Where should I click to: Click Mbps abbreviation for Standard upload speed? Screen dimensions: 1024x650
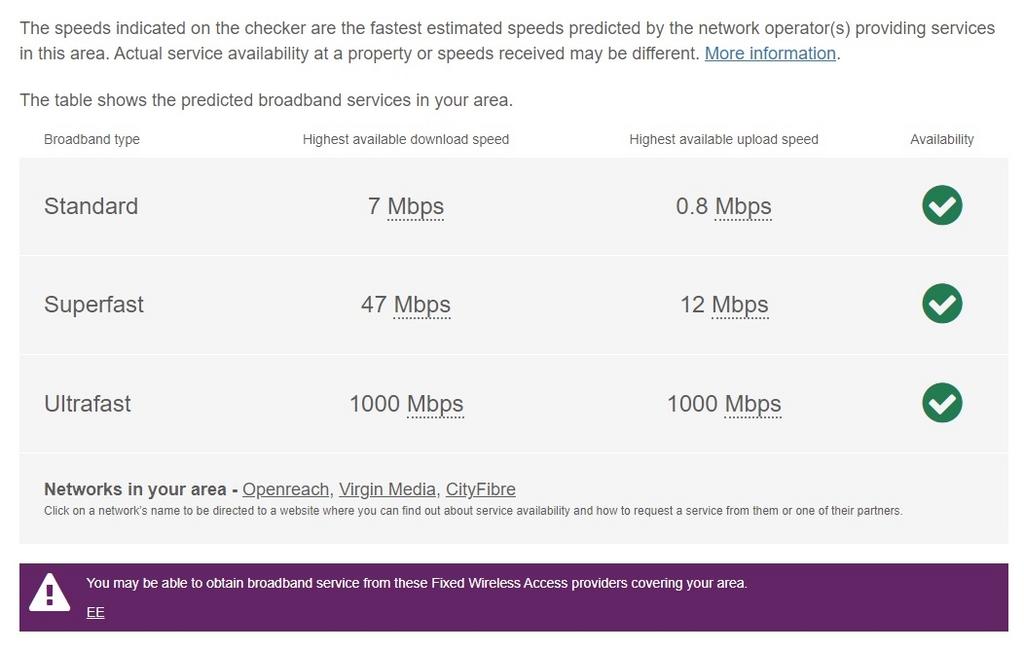coord(743,206)
